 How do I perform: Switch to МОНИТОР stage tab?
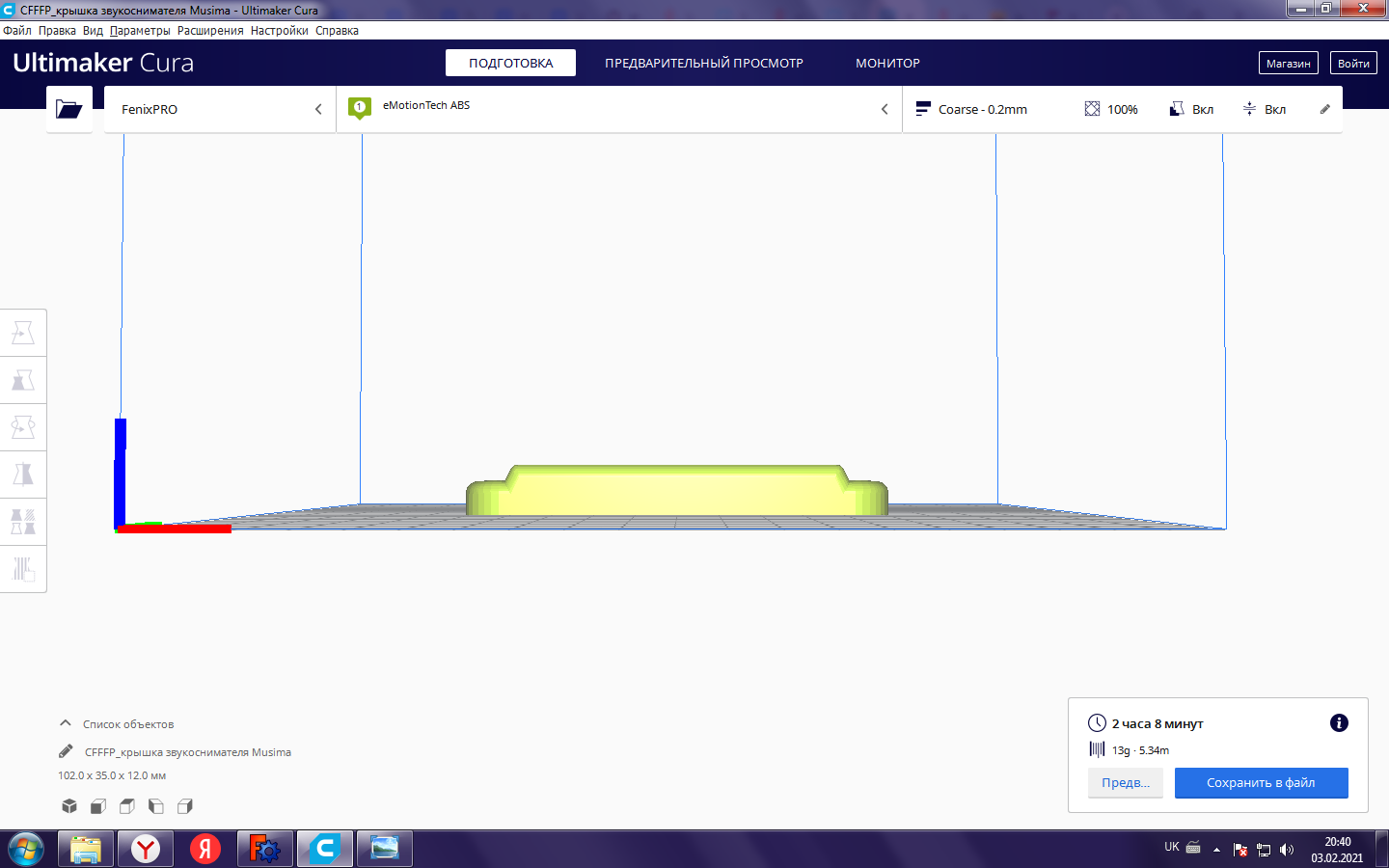coord(888,63)
